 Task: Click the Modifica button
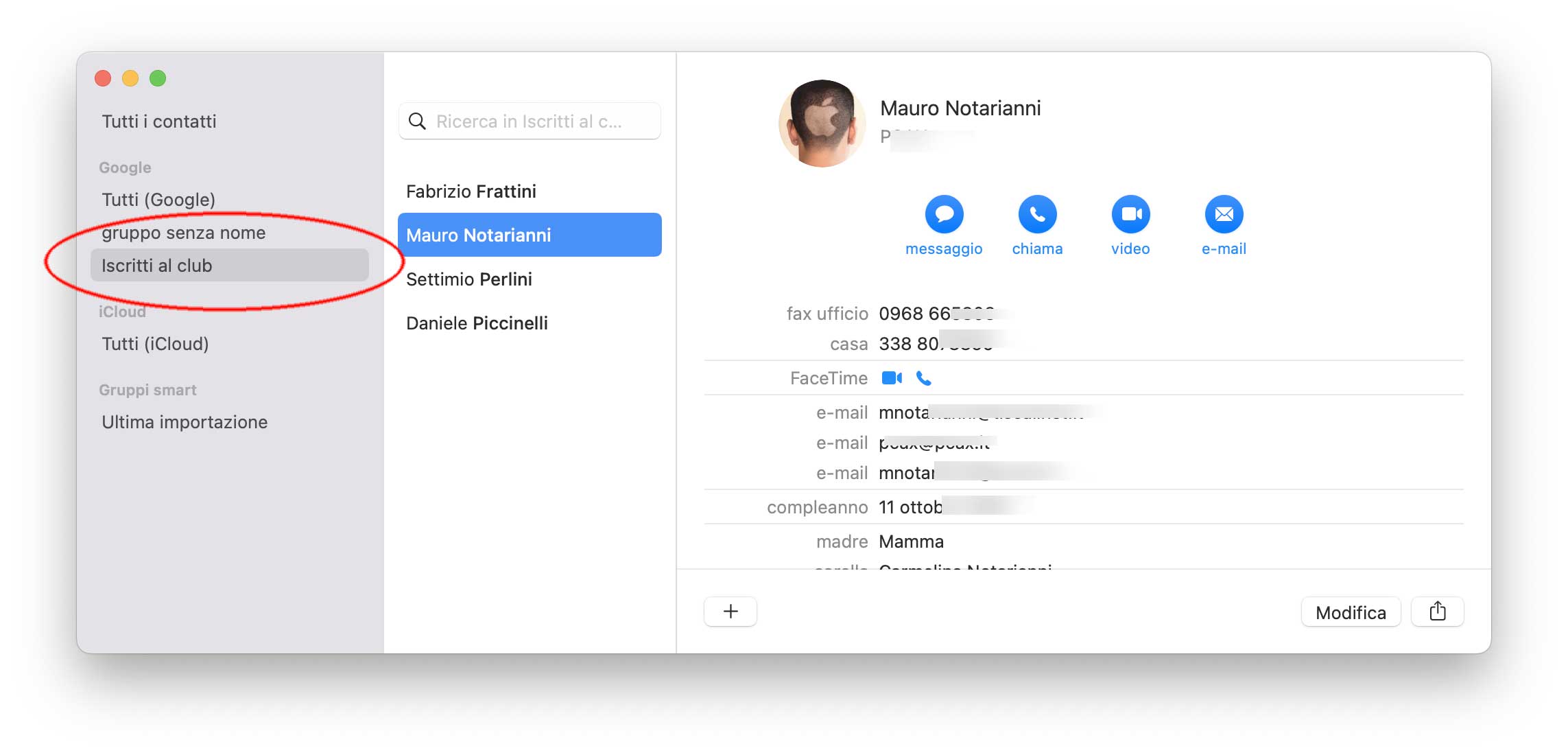tap(1350, 612)
